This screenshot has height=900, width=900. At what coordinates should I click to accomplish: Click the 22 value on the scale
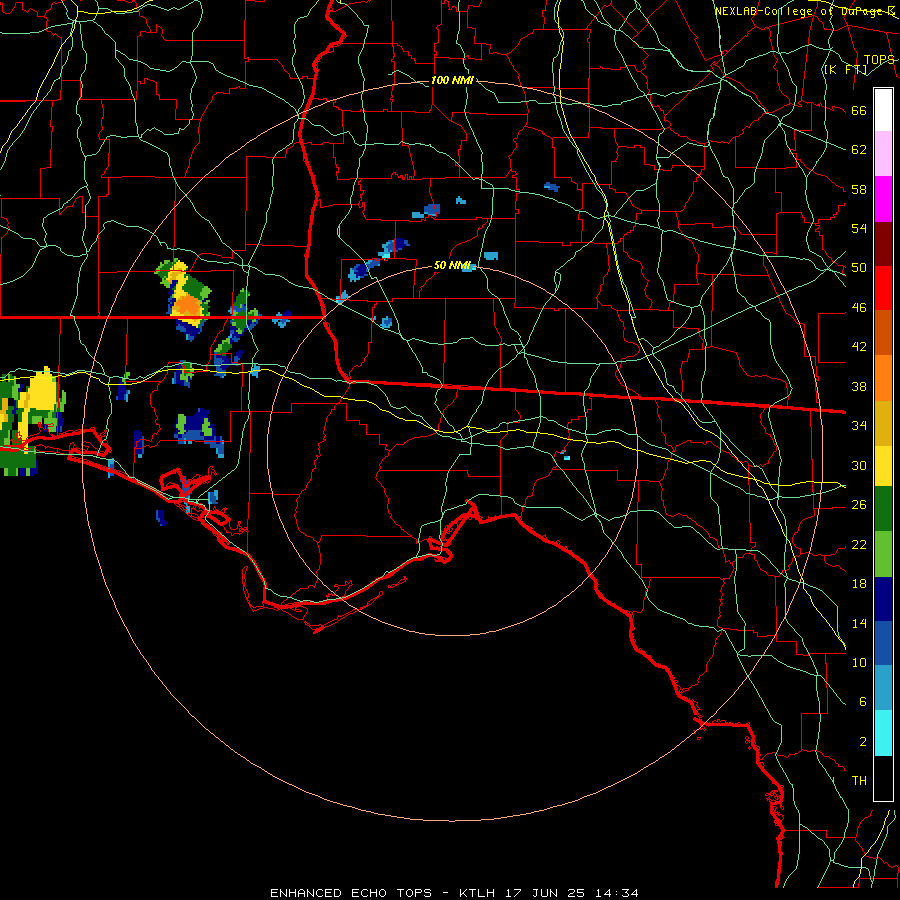[859, 544]
